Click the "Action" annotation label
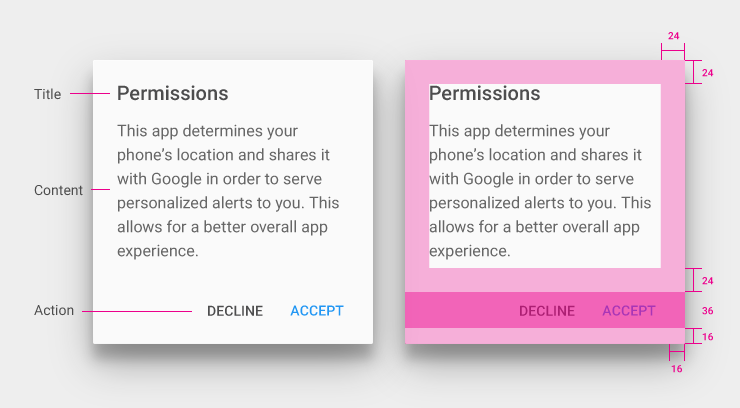Image resolution: width=740 pixels, height=408 pixels. click(x=54, y=311)
